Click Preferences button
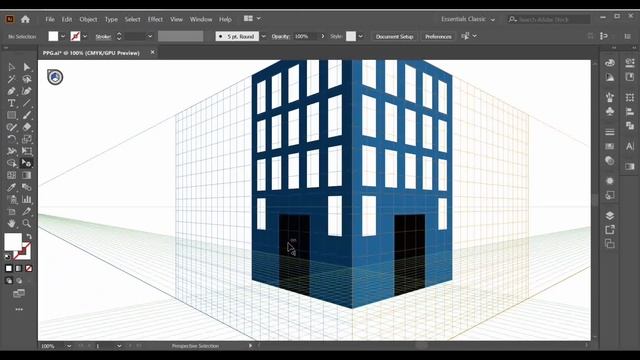 (438, 36)
